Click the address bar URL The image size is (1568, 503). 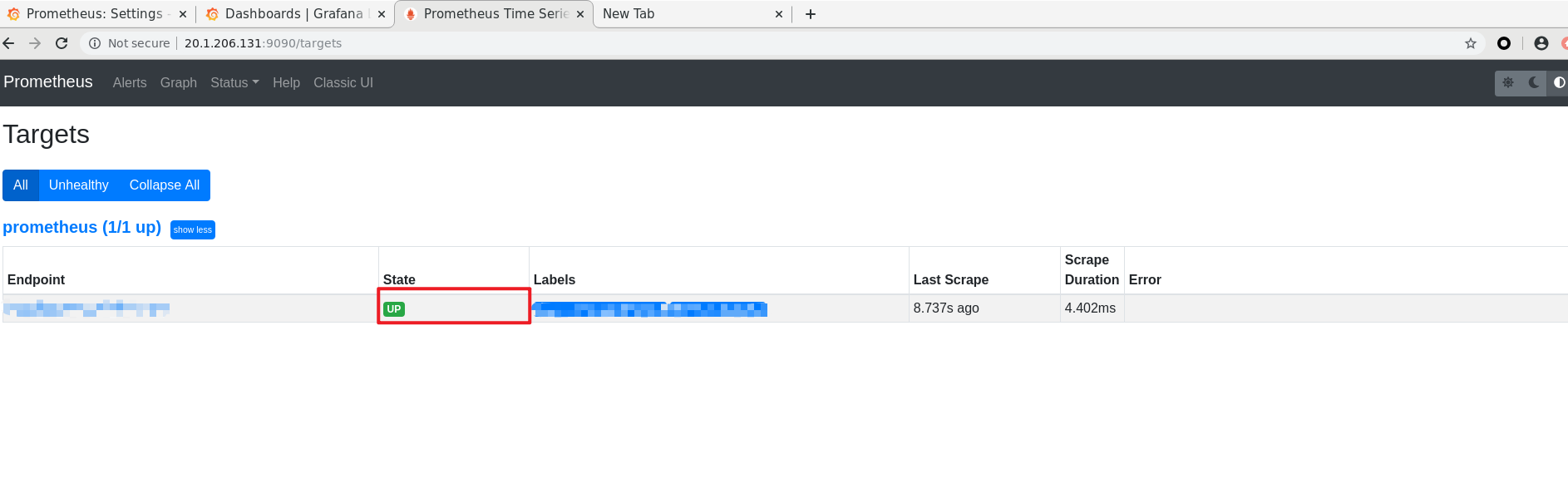click(x=263, y=43)
